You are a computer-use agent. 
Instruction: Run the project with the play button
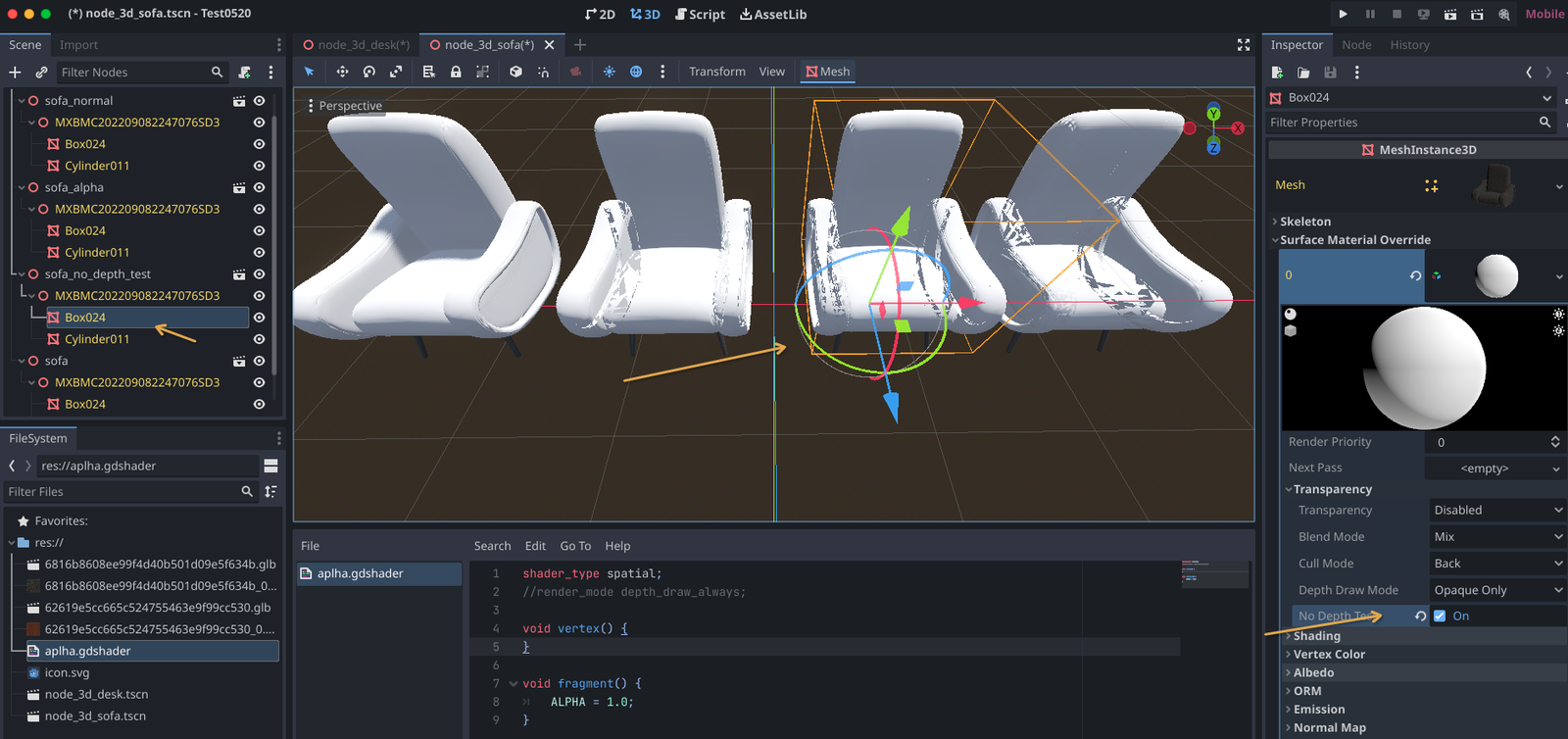coord(1343,14)
